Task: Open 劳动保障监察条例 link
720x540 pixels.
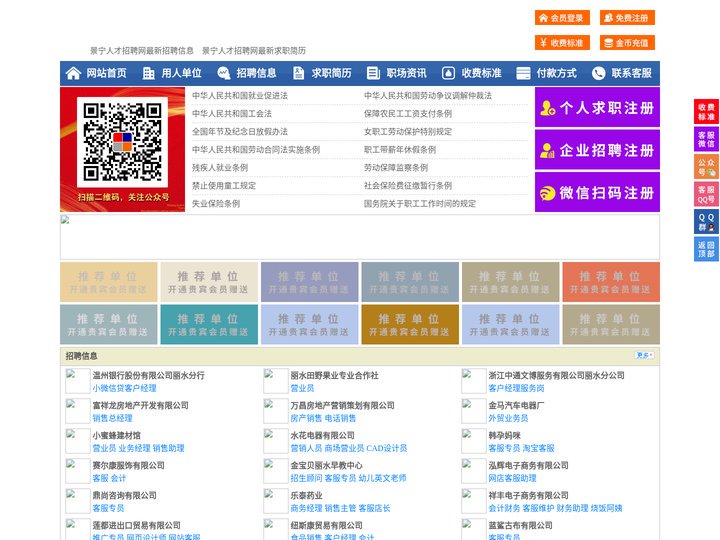Action: click(x=396, y=168)
